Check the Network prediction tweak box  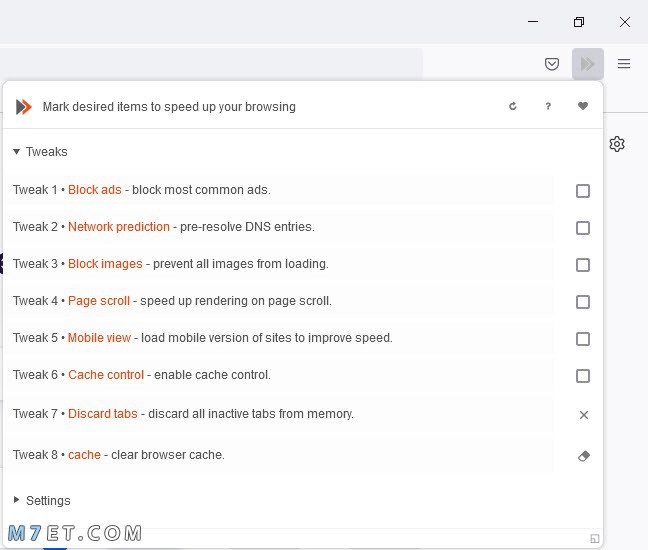pyautogui.click(x=583, y=228)
